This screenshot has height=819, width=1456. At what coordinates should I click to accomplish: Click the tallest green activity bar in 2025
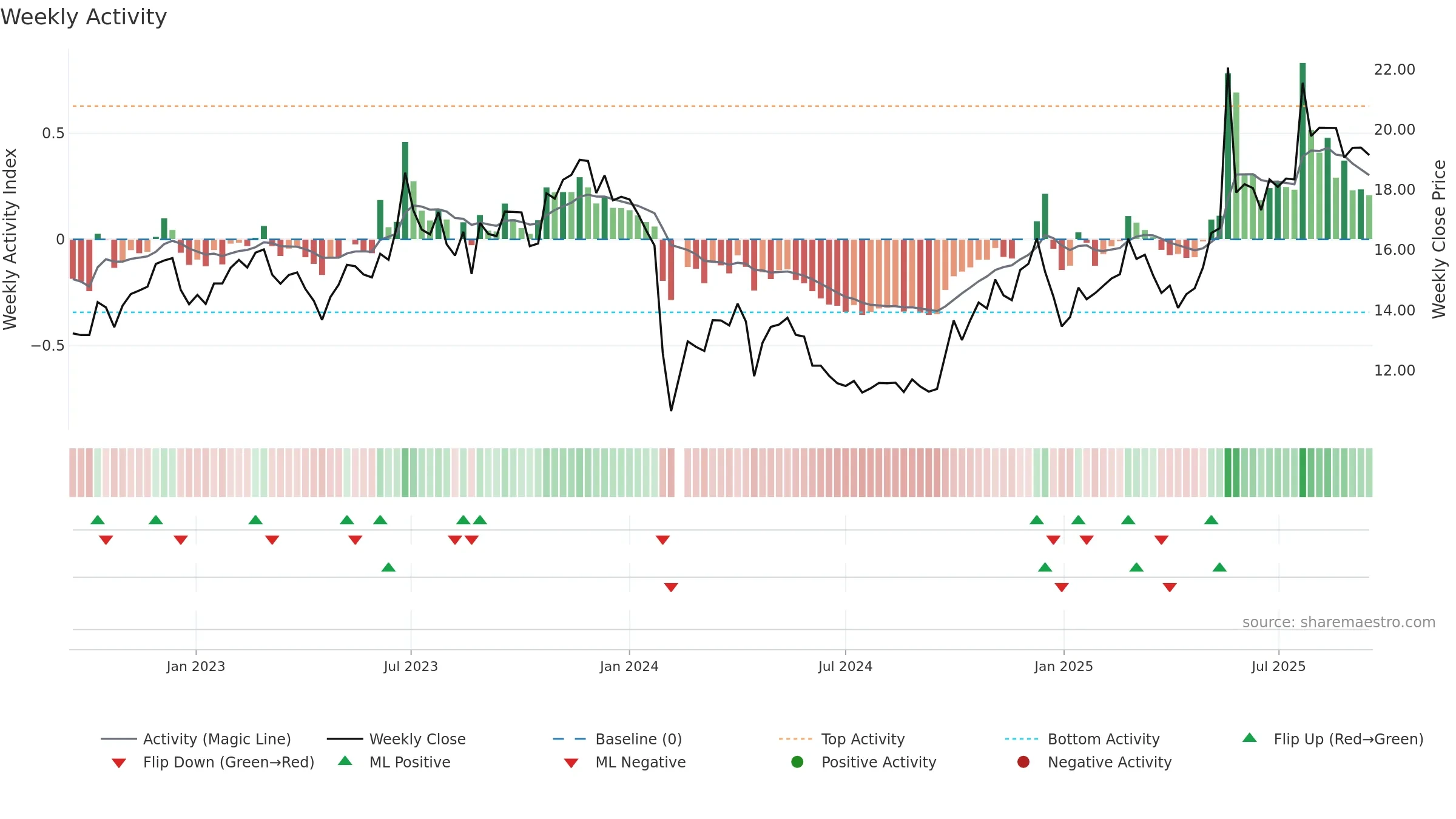pos(1303,151)
